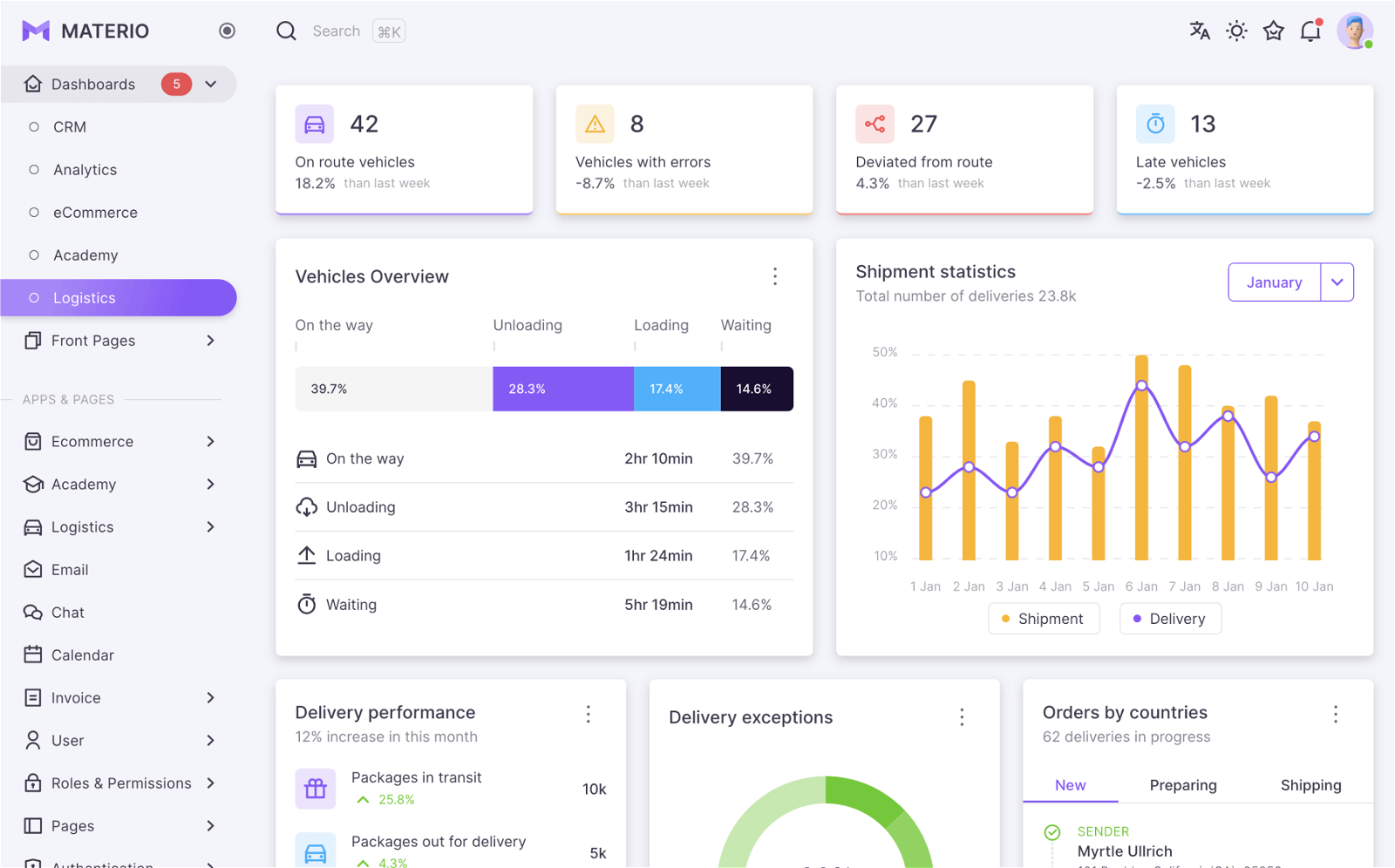Toggle Shipment series in chart legend
This screenshot has width=1395, height=868.
1044,619
